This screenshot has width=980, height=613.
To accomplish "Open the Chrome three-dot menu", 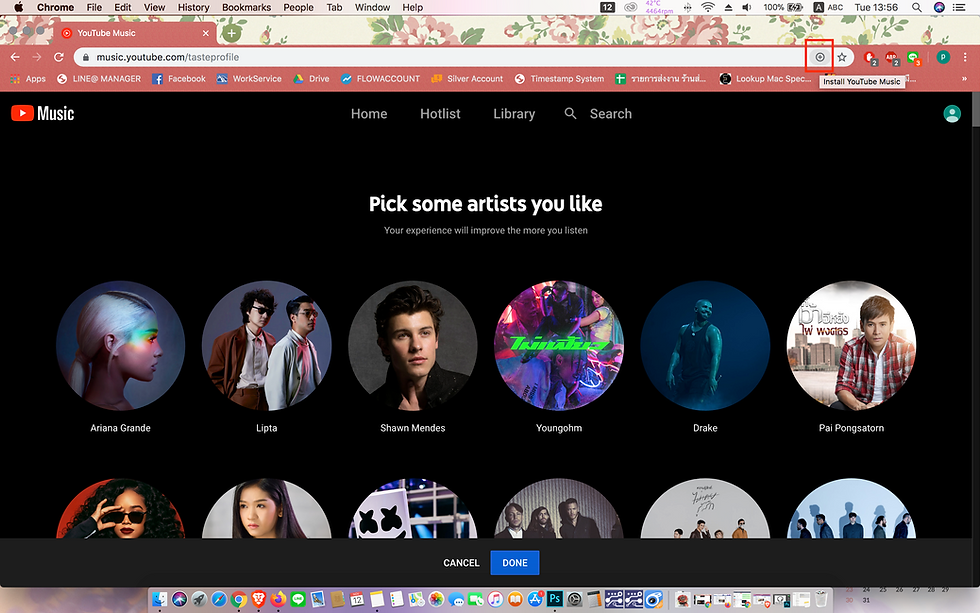I will click(965, 57).
